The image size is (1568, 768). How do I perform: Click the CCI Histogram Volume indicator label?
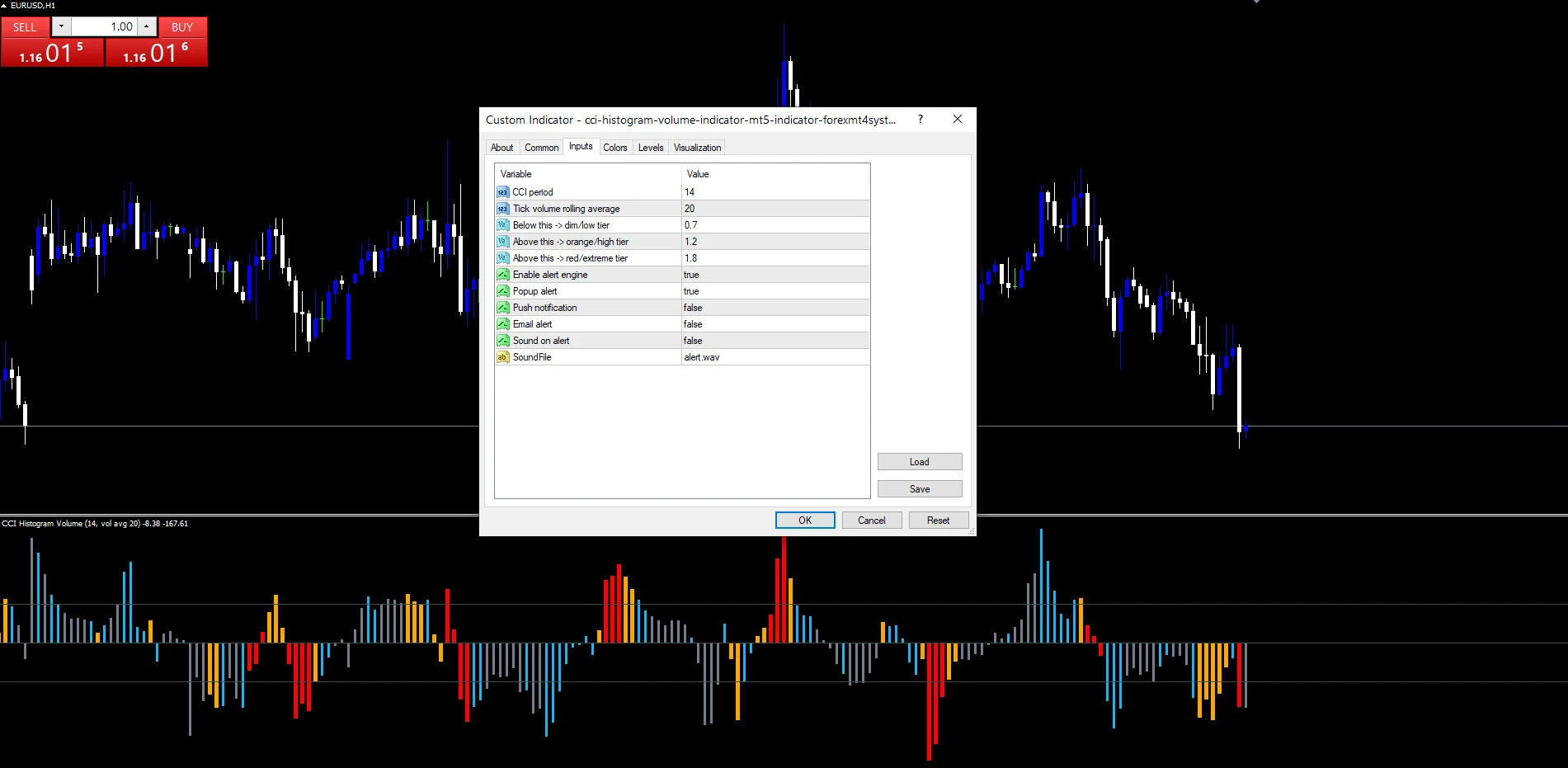coord(95,524)
